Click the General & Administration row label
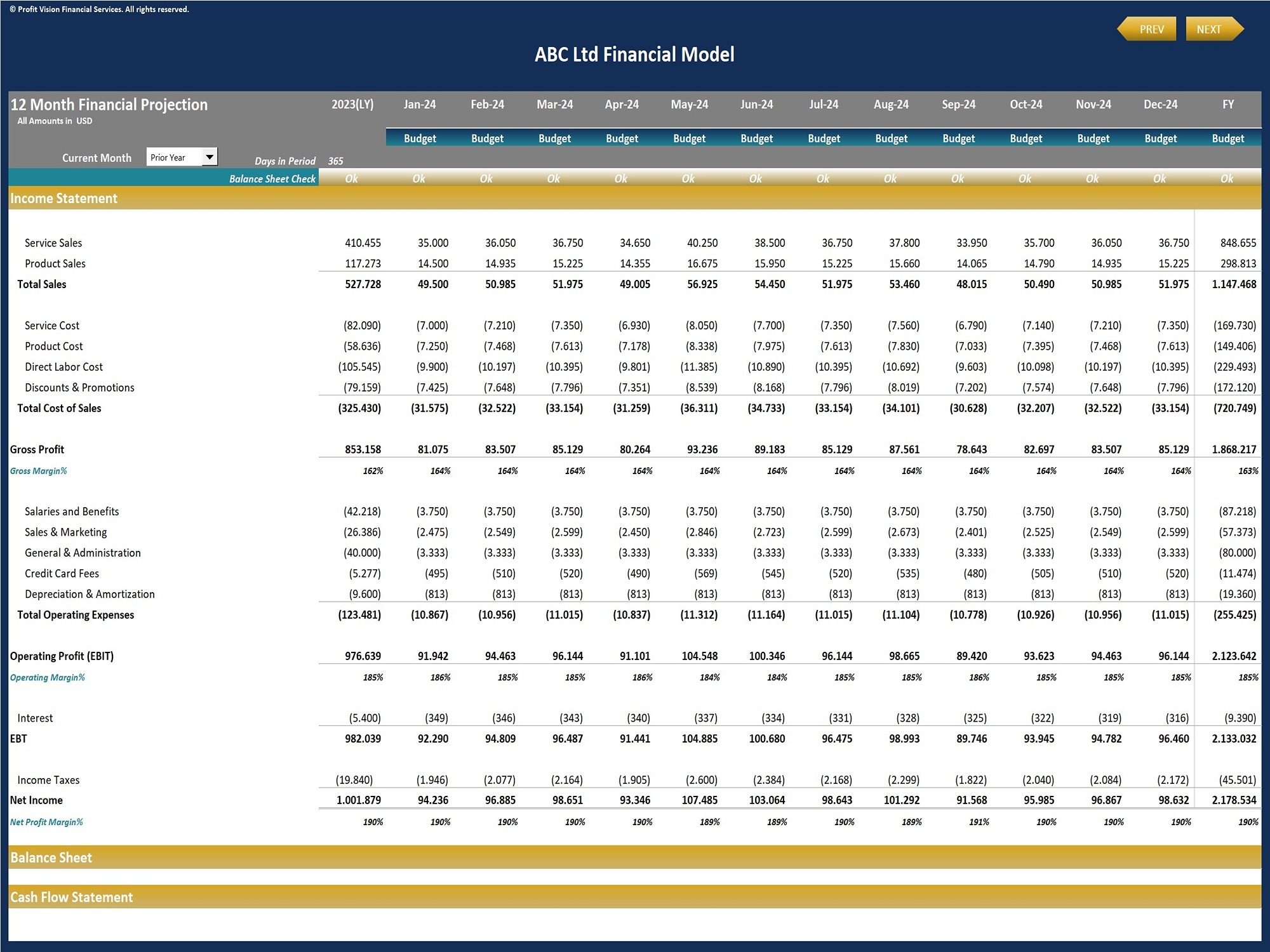Viewport: 1270px width, 952px height. click(x=83, y=553)
